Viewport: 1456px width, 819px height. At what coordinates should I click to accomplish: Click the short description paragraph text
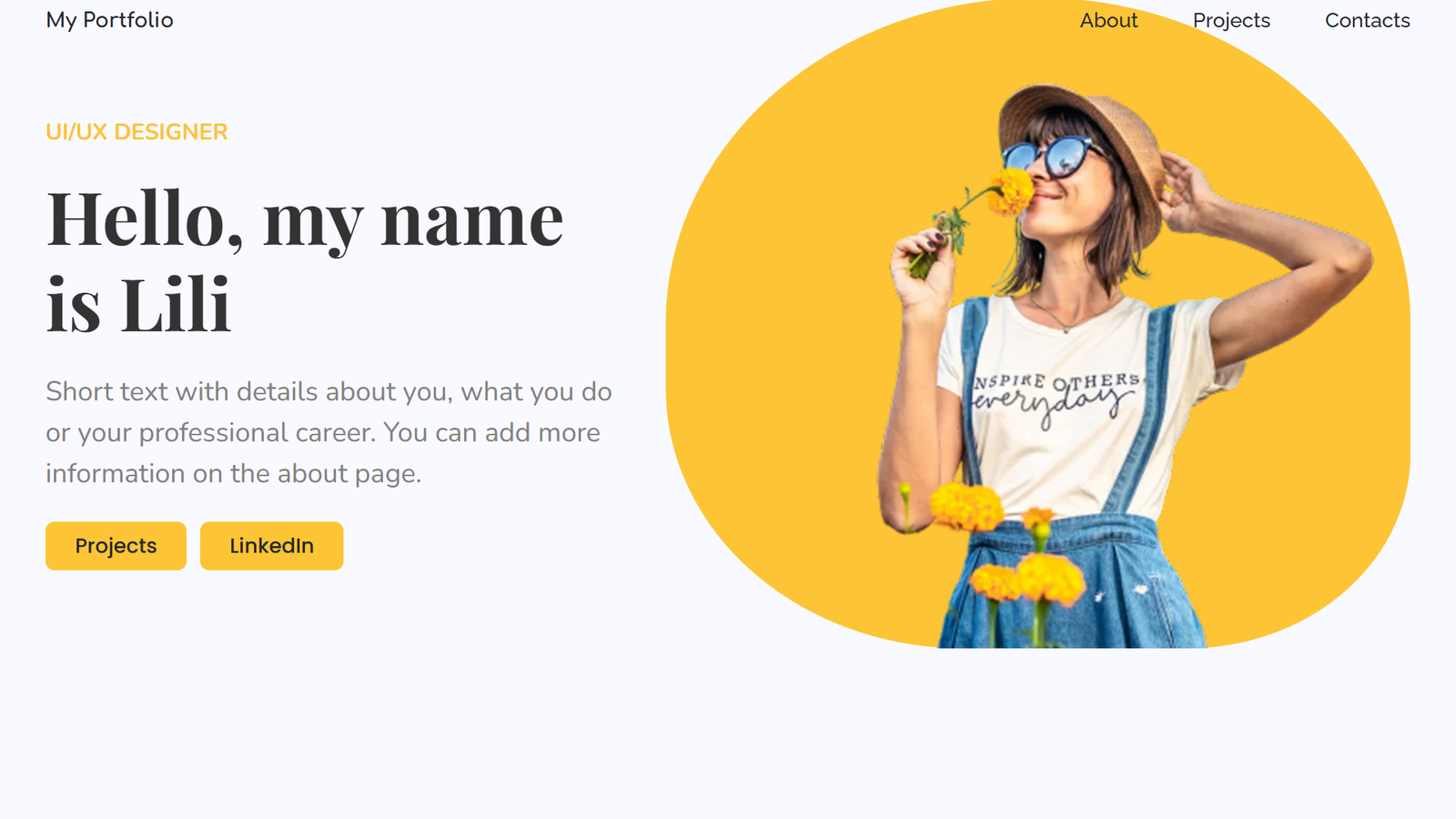tap(329, 432)
